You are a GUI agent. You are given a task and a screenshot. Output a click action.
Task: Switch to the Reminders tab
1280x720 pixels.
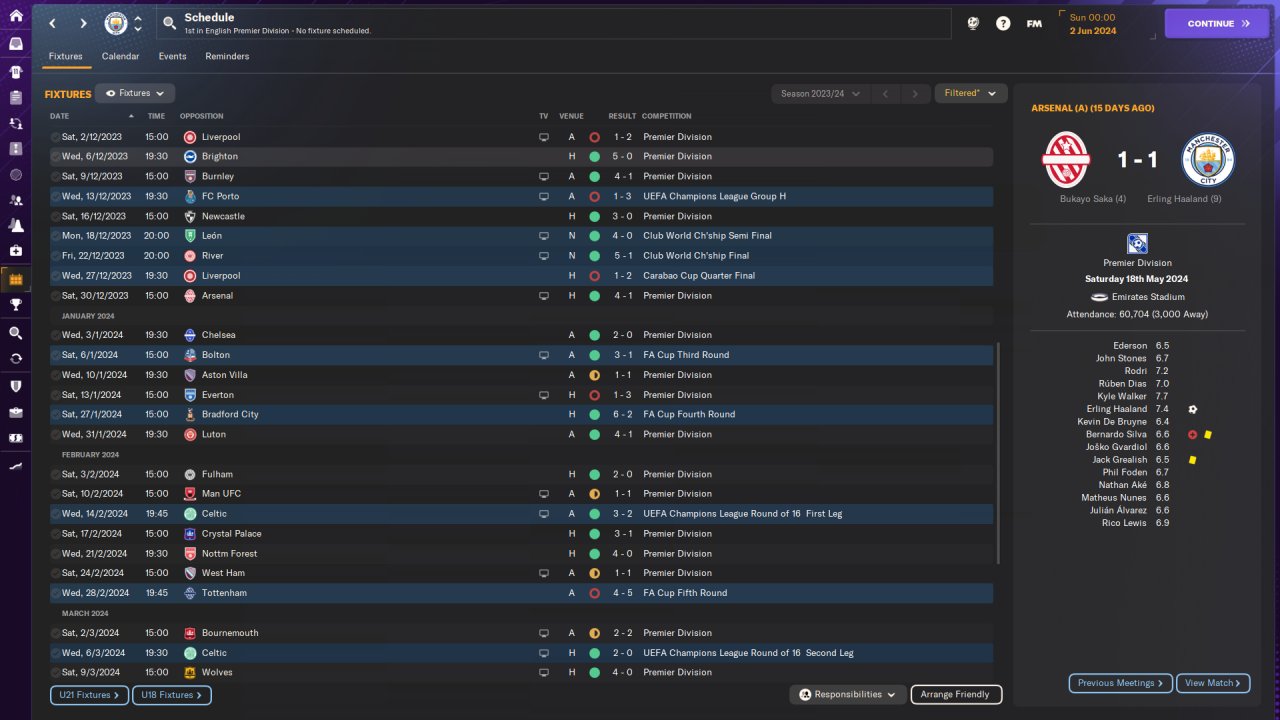tap(227, 56)
